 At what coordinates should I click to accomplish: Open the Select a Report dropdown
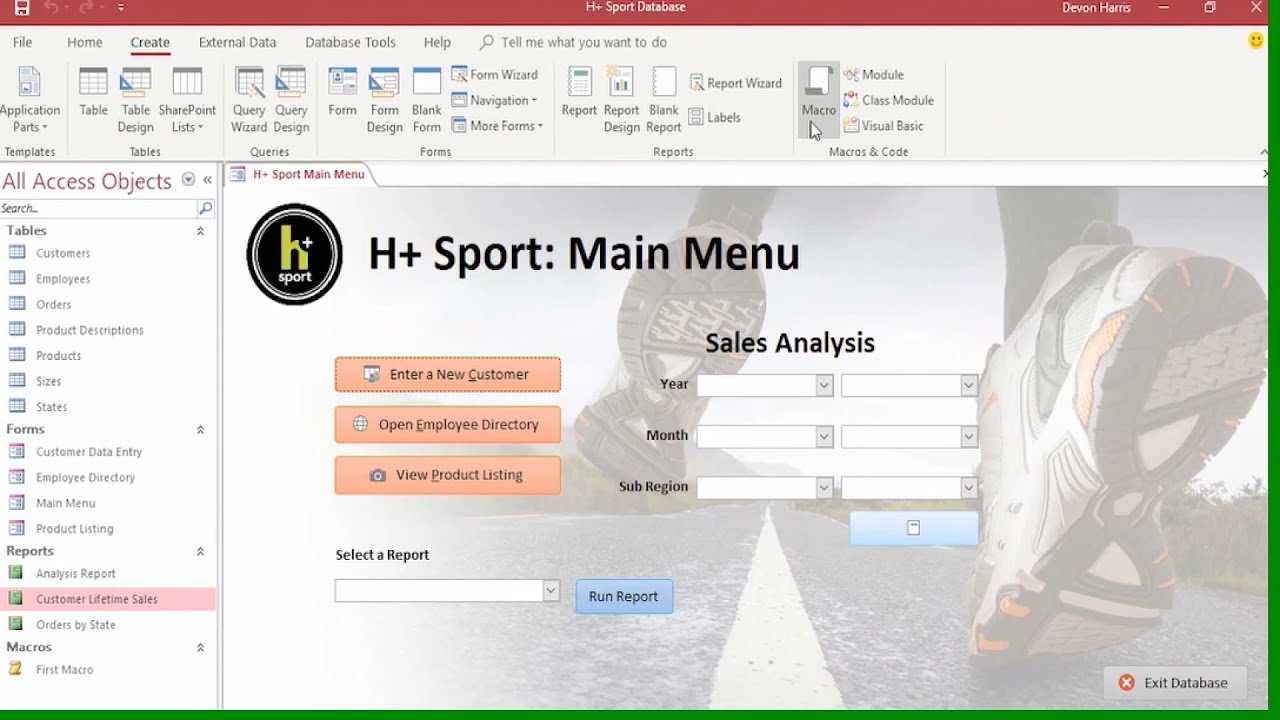pyautogui.click(x=550, y=591)
